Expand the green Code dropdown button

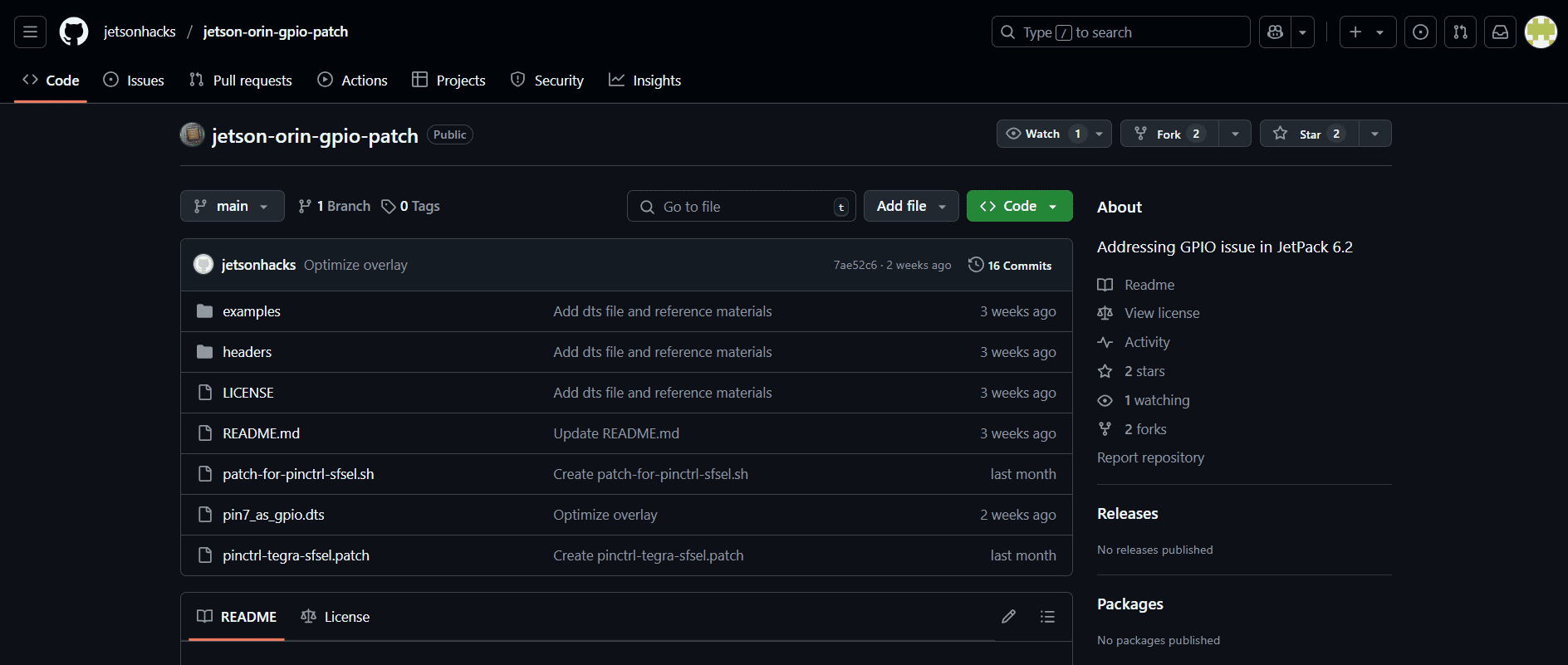point(1019,206)
